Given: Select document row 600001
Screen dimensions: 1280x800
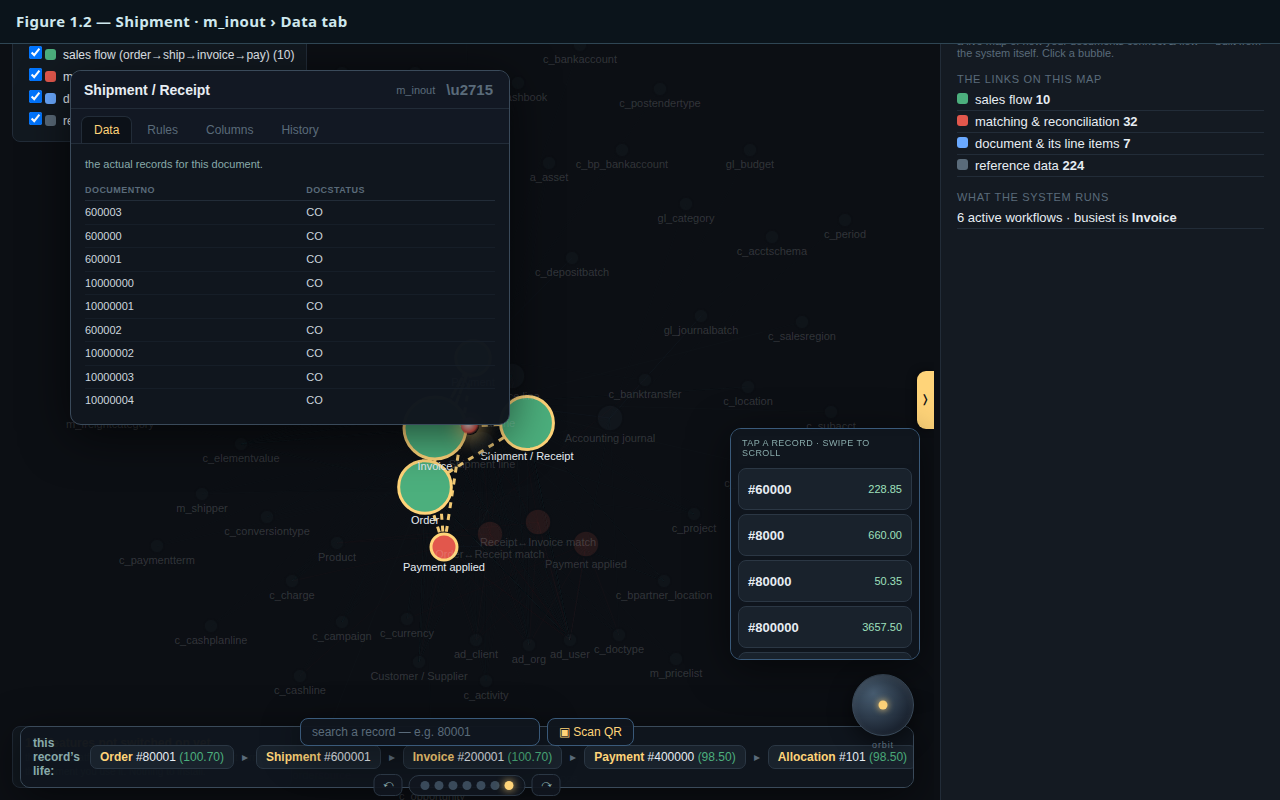Looking at the screenshot, I should (x=290, y=259).
